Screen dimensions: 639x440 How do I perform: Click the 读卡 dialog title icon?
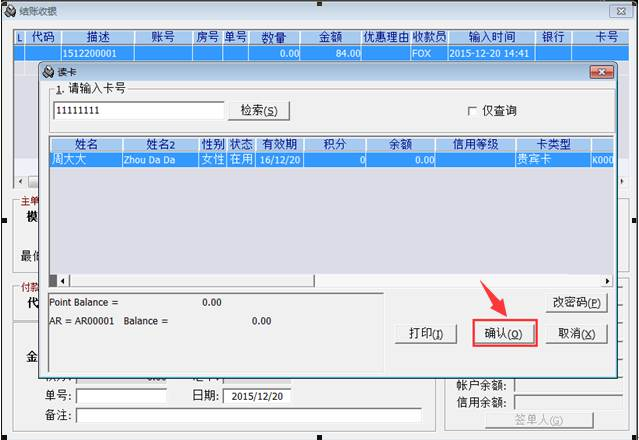point(48,73)
